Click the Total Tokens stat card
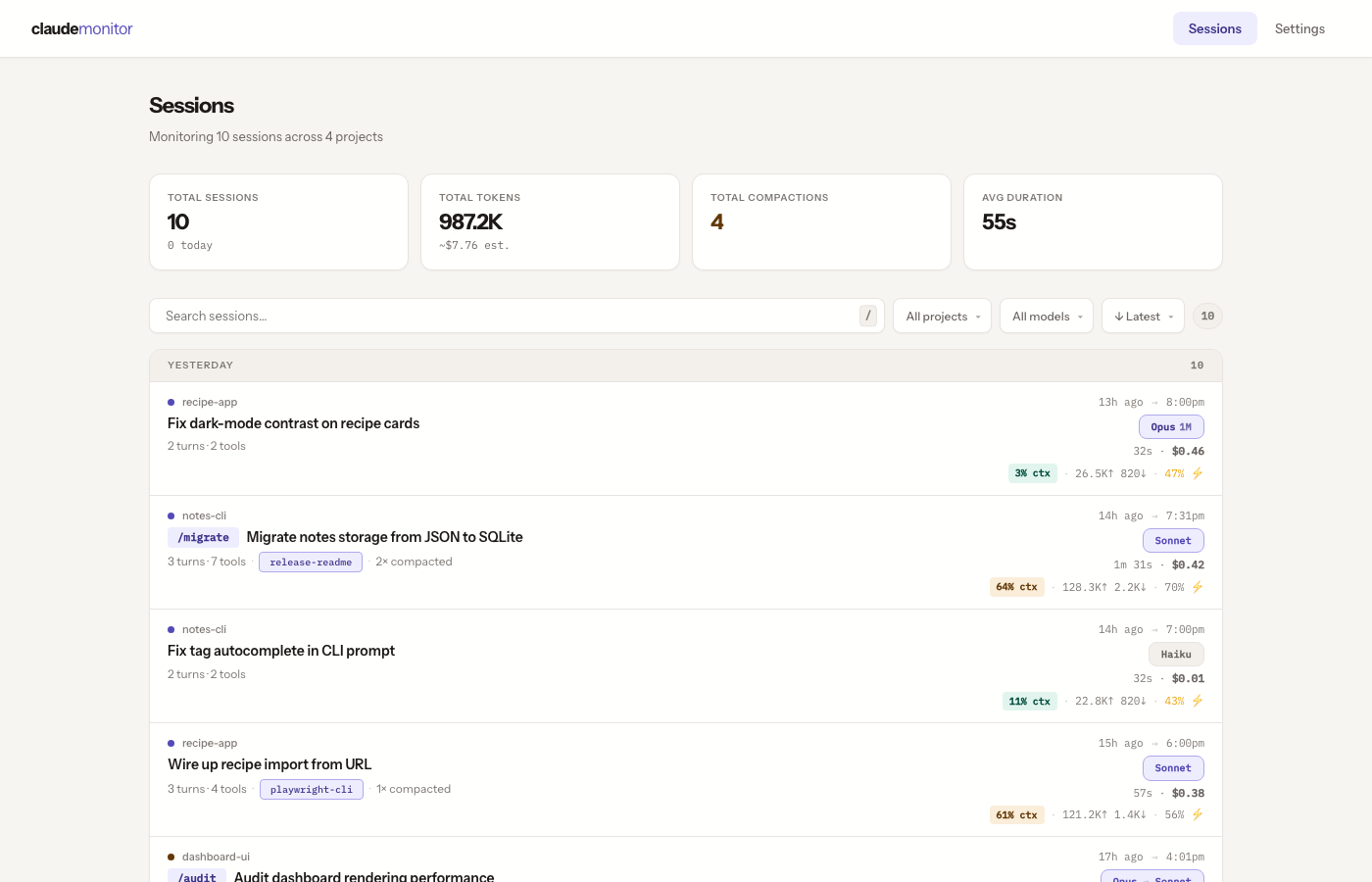This screenshot has height=882, width=1372. coord(550,221)
